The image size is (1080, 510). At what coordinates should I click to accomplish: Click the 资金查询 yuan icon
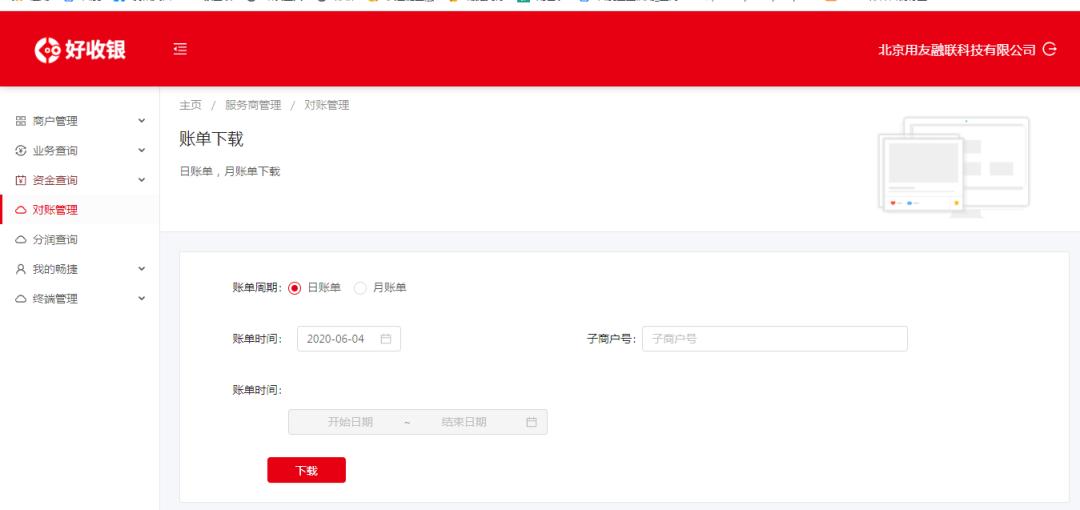tap(21, 181)
